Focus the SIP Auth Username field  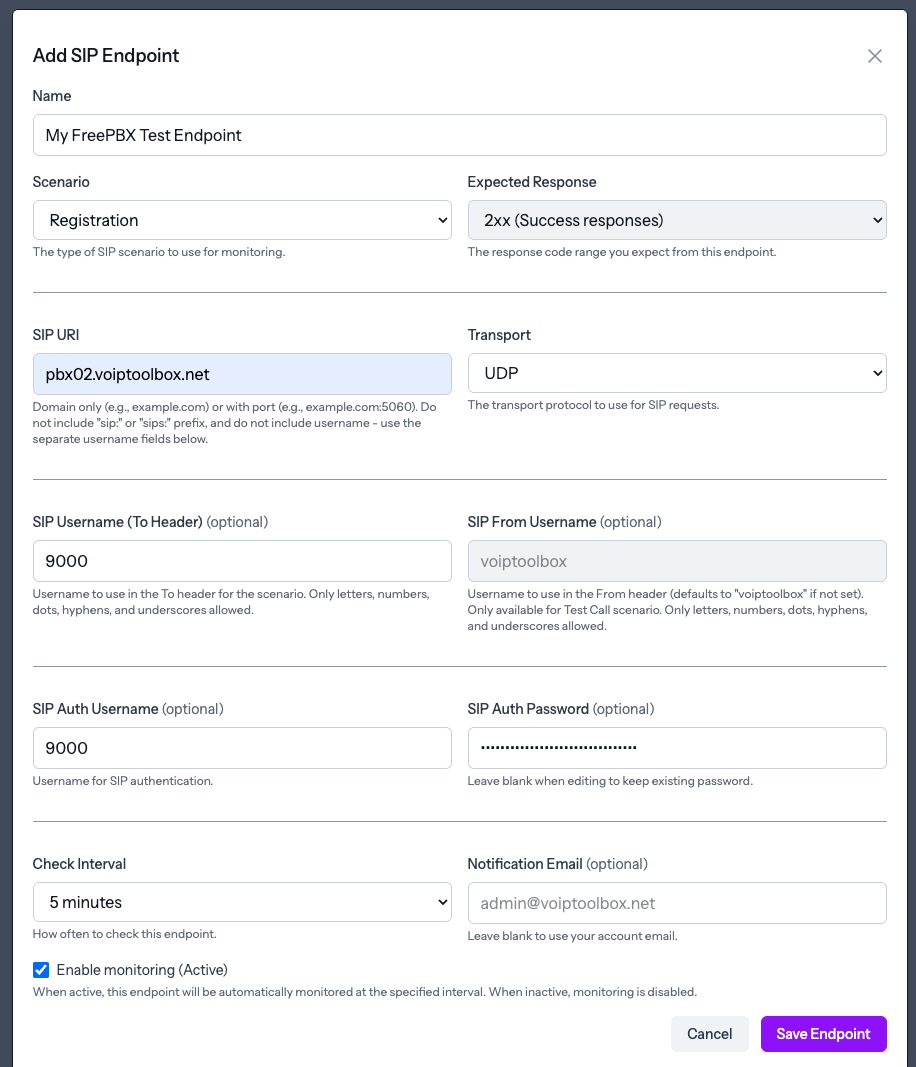tap(242, 747)
